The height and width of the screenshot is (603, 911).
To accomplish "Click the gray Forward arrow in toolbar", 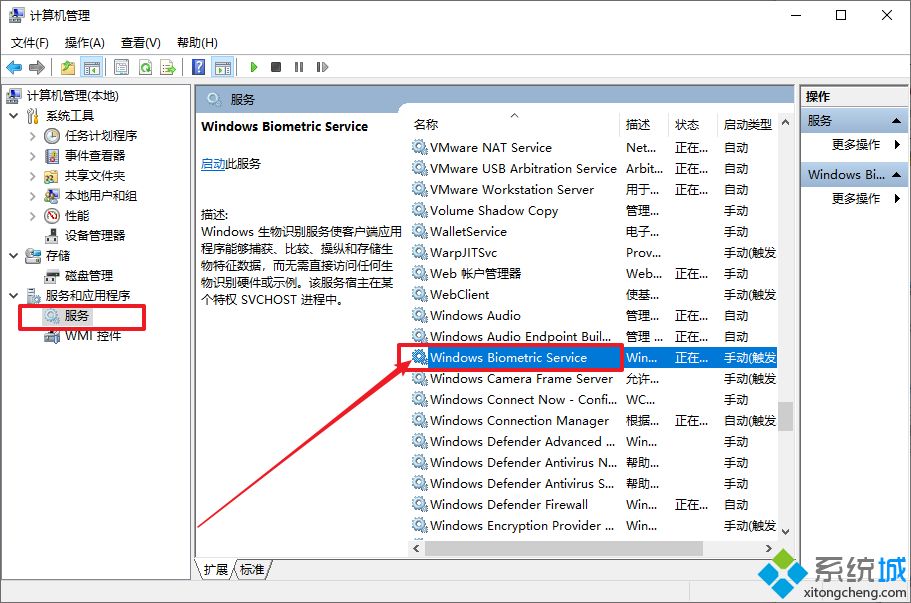I will (37, 67).
